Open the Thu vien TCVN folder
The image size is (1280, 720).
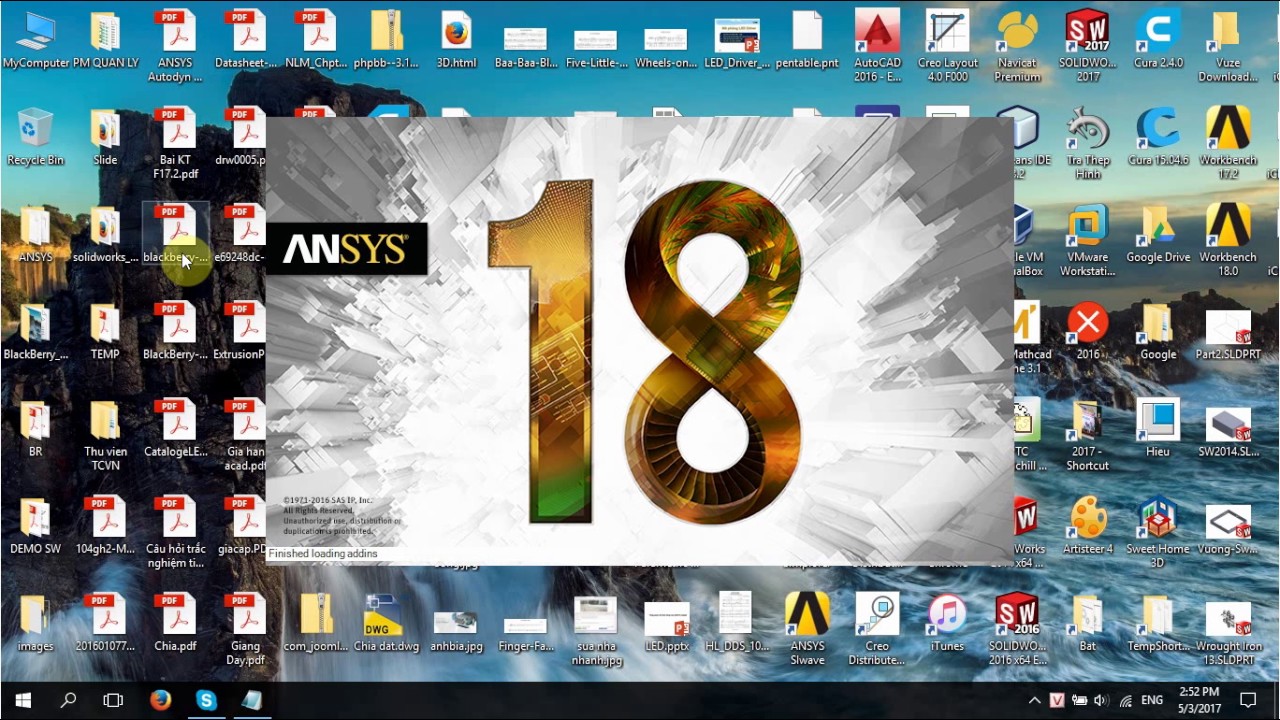pos(105,434)
